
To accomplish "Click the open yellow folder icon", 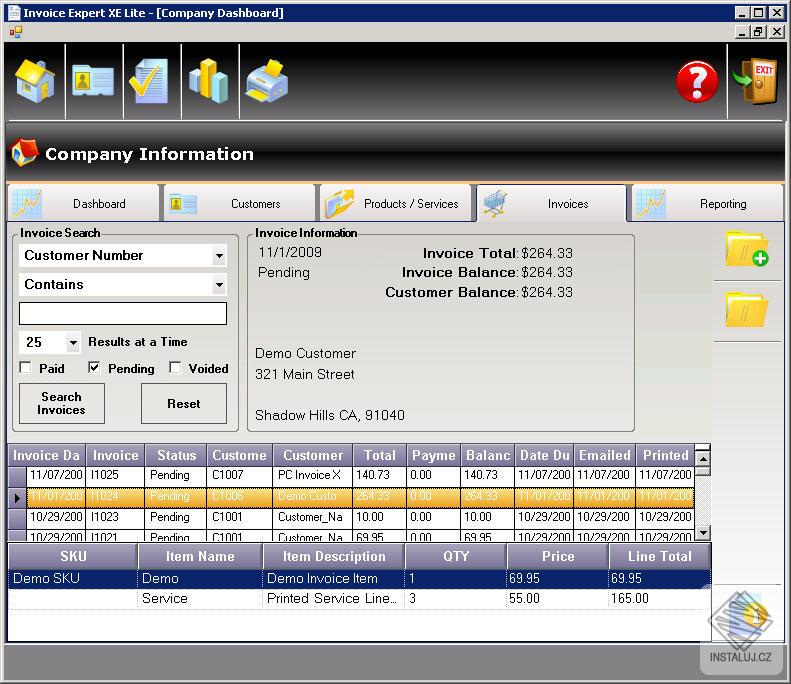I will pos(746,310).
